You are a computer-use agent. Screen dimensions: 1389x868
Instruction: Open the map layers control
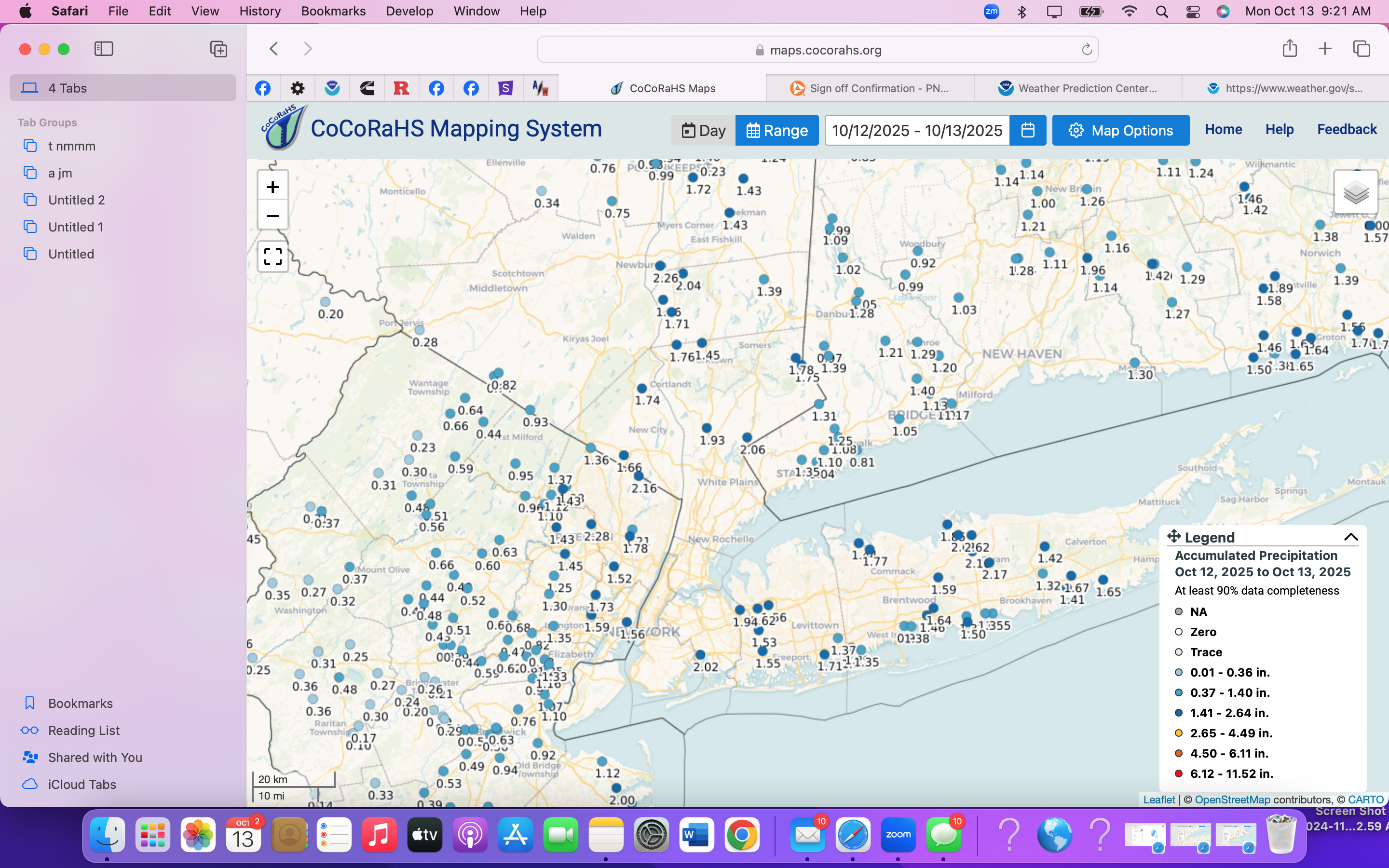1356,192
